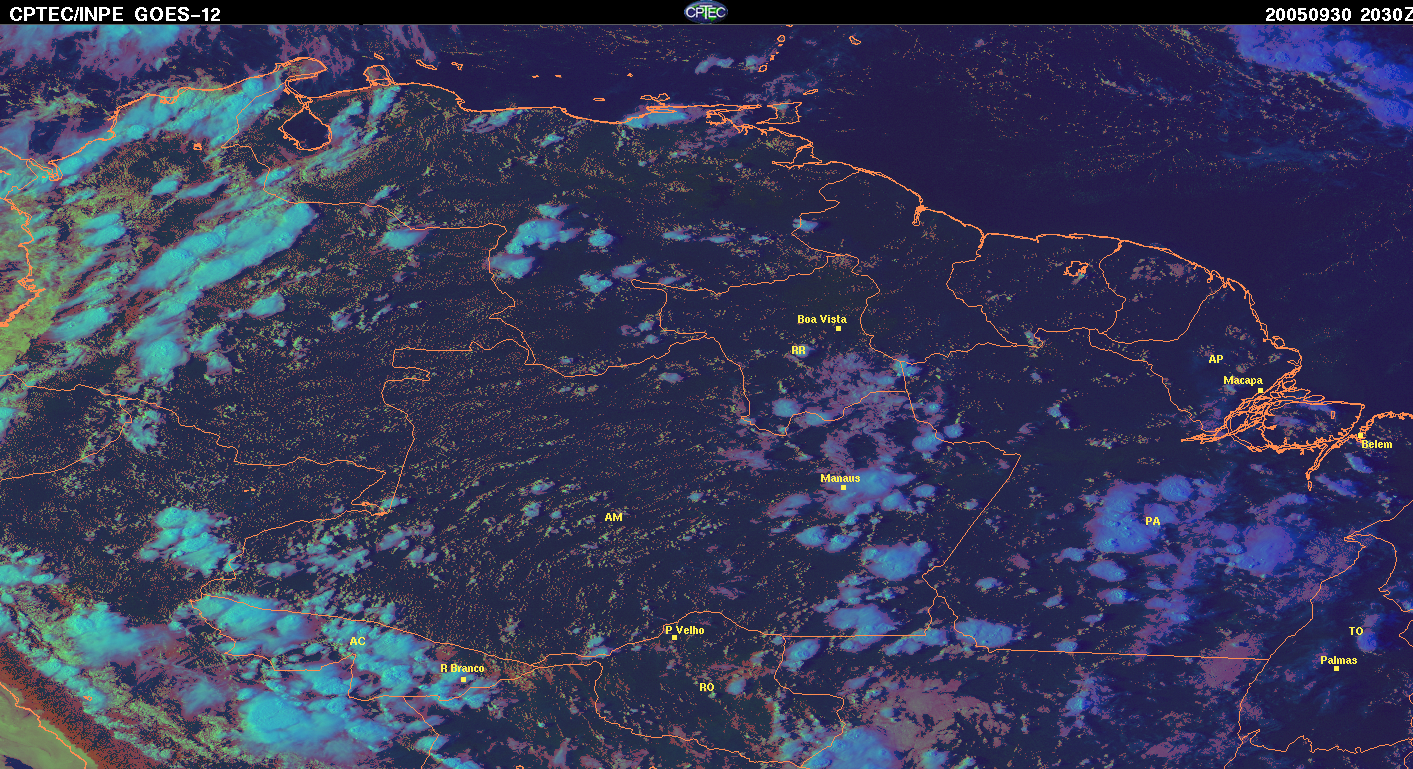Click the yellow marker below Manaus label
The height and width of the screenshot is (769, 1413).
(x=843, y=487)
